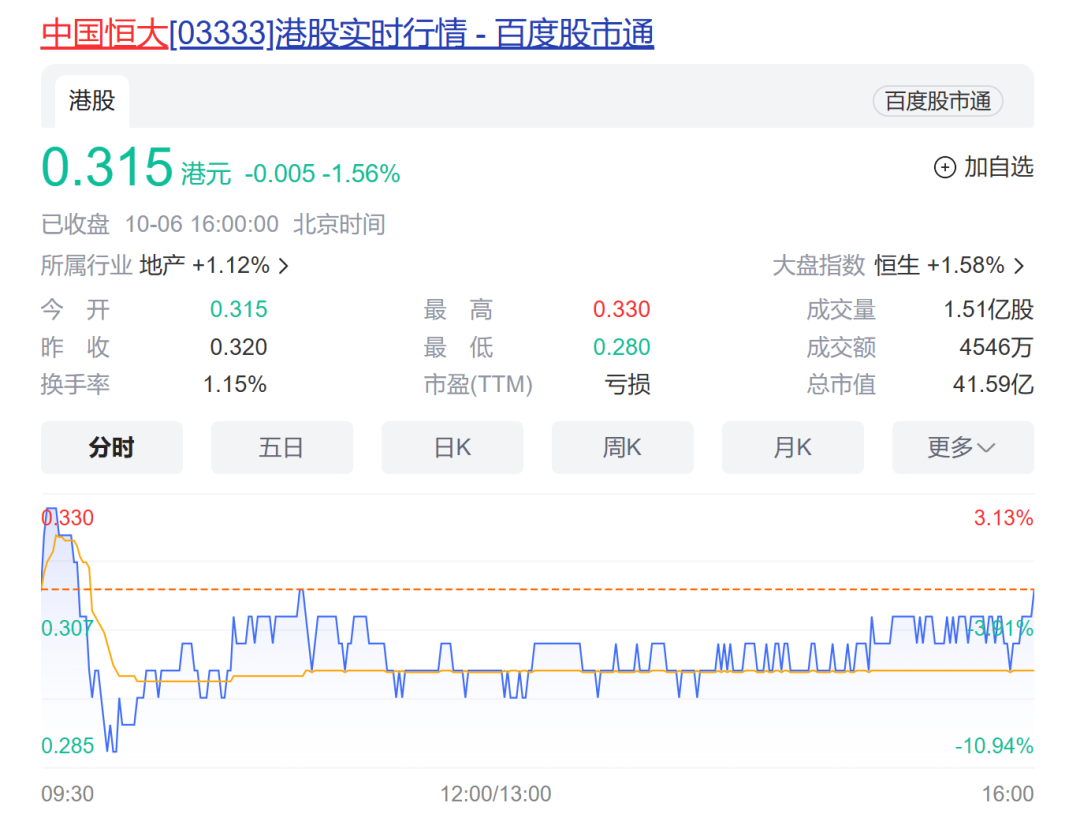Image resolution: width=1080 pixels, height=814 pixels.
Task: Switch to the 分时 chart tab
Action: pos(112,448)
